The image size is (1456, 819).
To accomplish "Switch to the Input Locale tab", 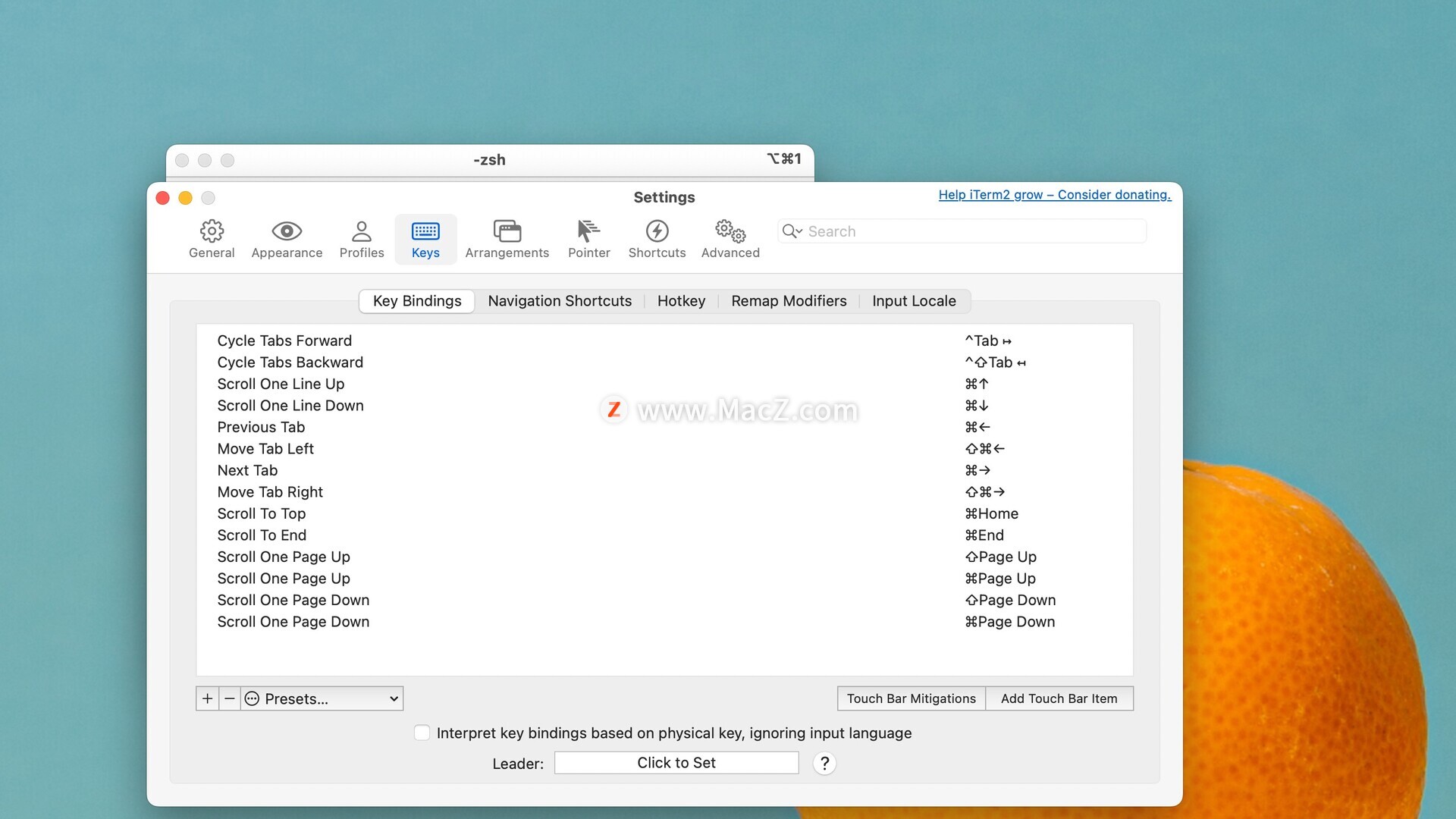I will coord(914,301).
